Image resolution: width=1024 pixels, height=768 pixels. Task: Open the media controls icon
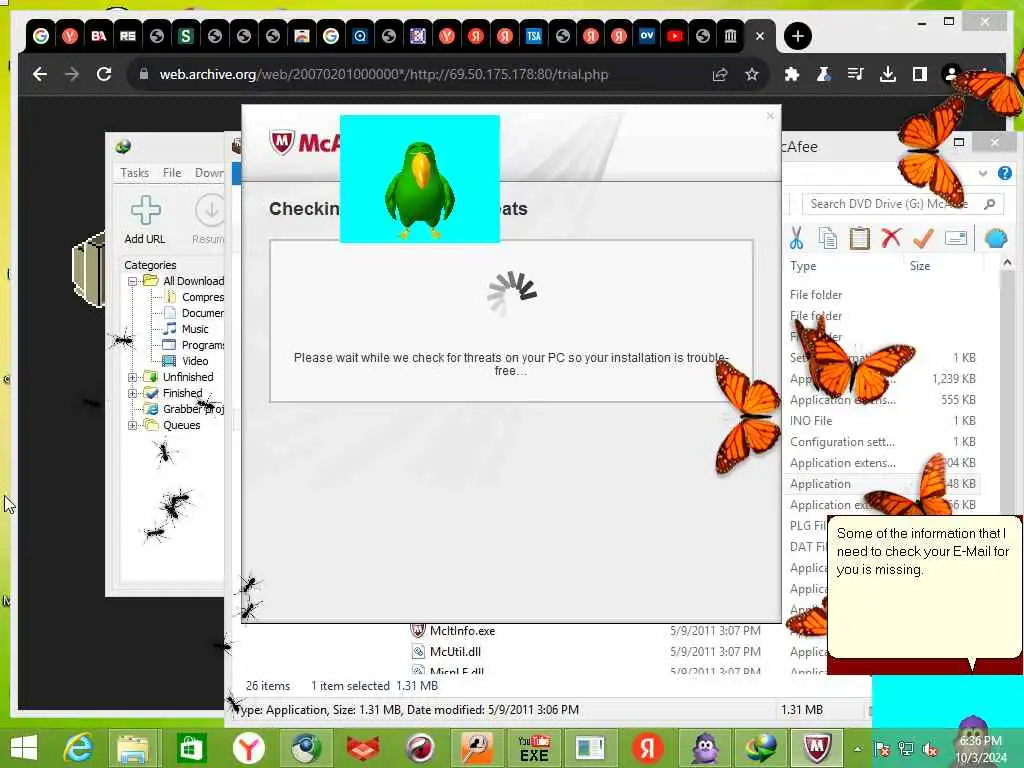(x=856, y=74)
